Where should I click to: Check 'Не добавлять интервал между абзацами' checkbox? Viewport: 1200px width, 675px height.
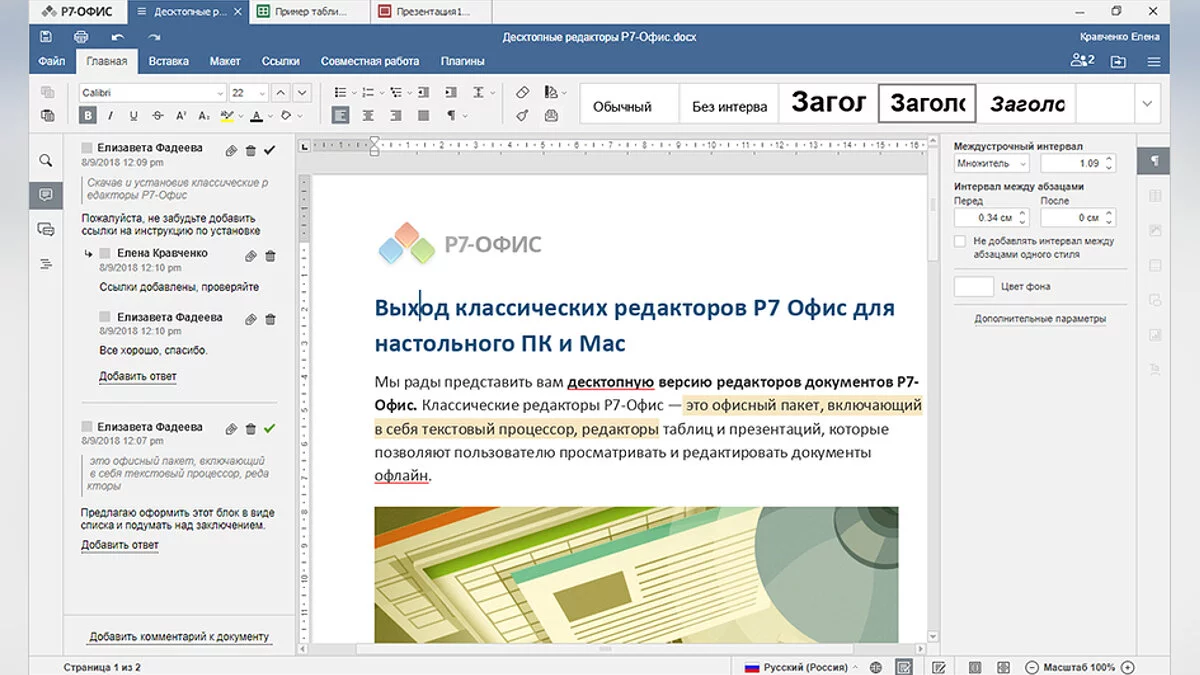(x=960, y=241)
